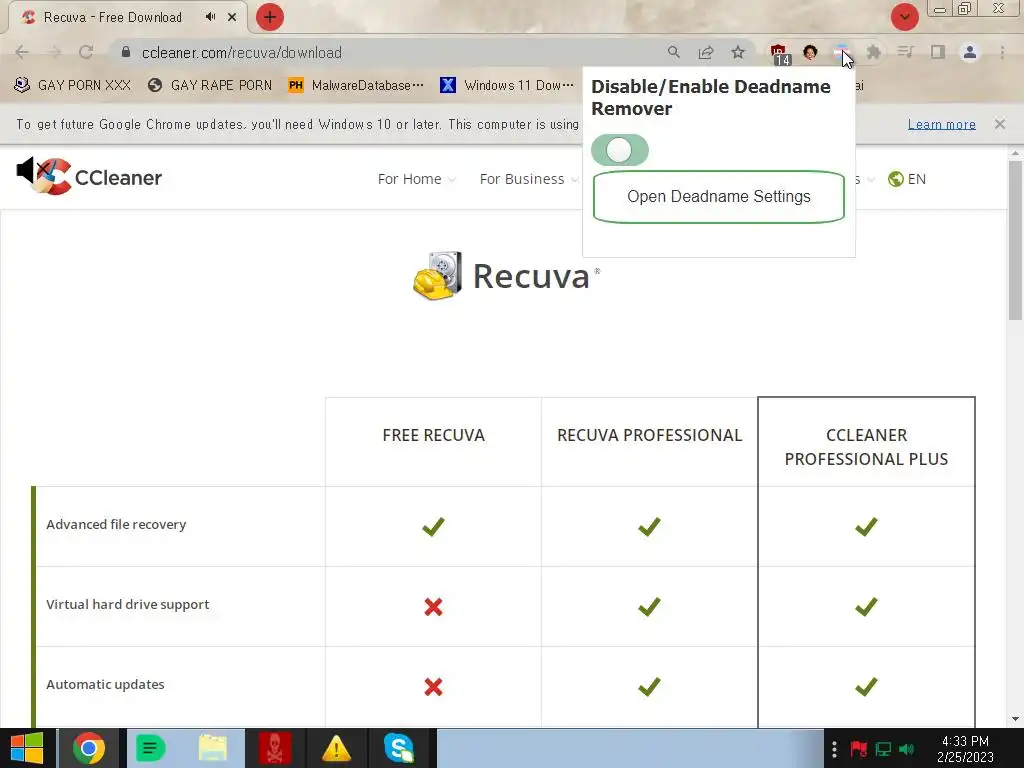Toggle the Chrome side panel icon
This screenshot has width=1024, height=768.
[938, 52]
